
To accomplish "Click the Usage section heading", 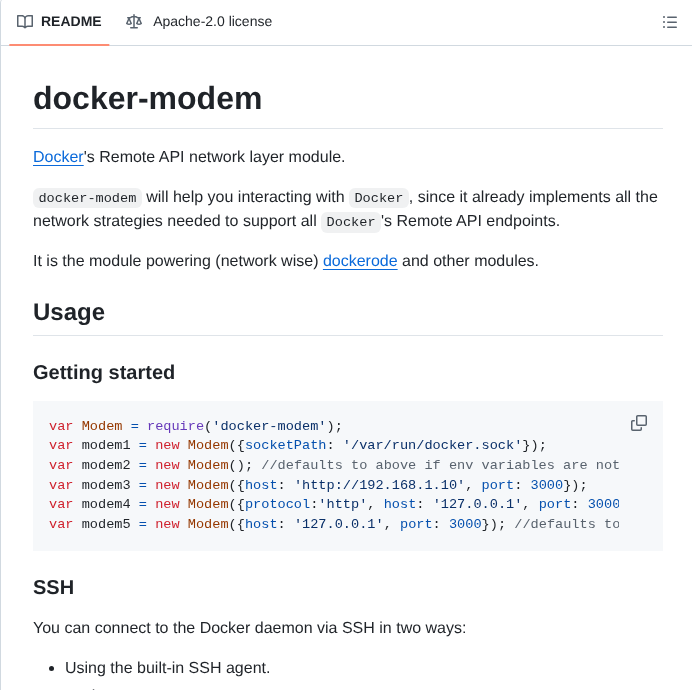I will [x=69, y=312].
